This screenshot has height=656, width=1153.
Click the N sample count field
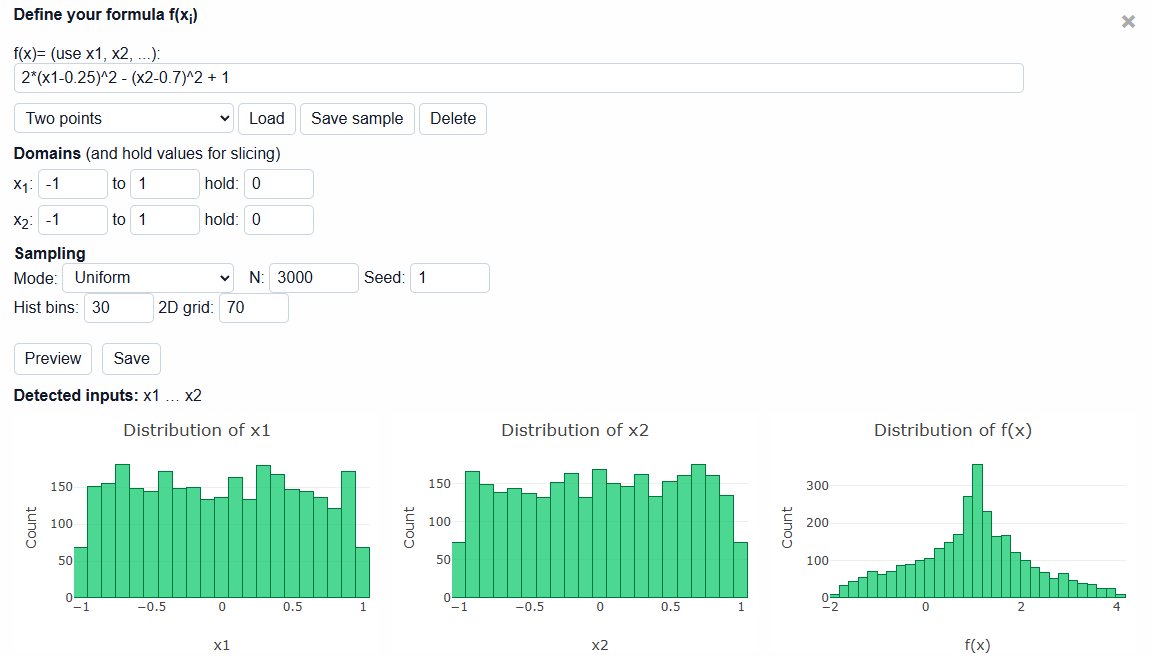click(314, 278)
